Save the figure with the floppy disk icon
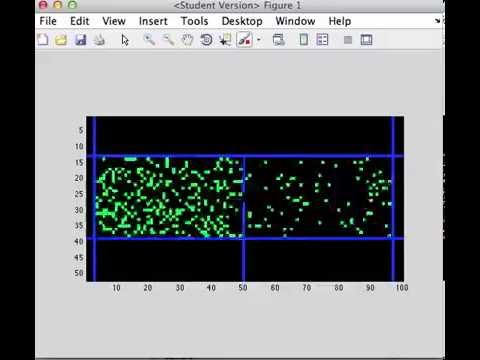The image size is (480, 360). tap(81, 40)
